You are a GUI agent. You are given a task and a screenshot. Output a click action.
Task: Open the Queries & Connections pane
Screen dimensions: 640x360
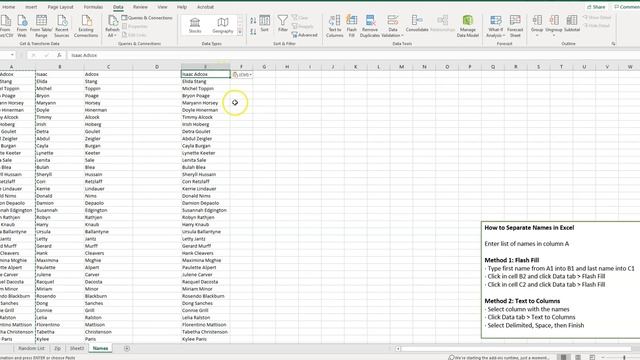[147, 18]
